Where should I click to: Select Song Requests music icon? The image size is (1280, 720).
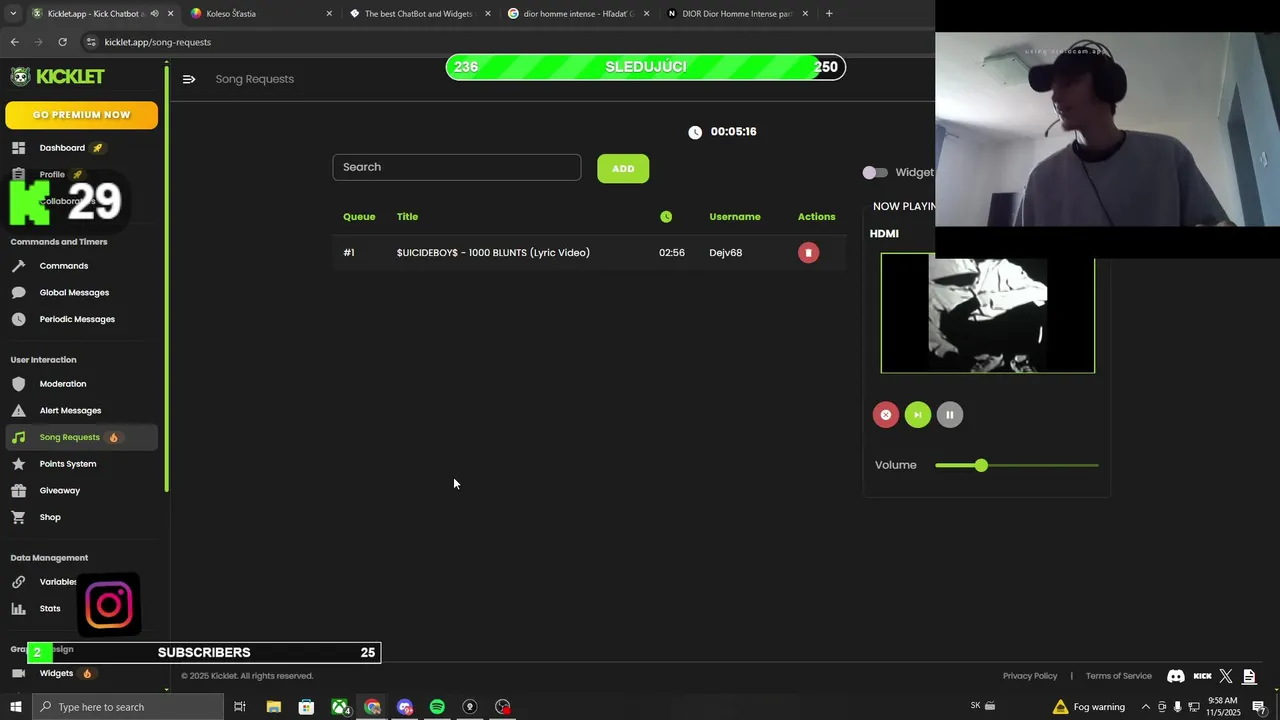18,437
